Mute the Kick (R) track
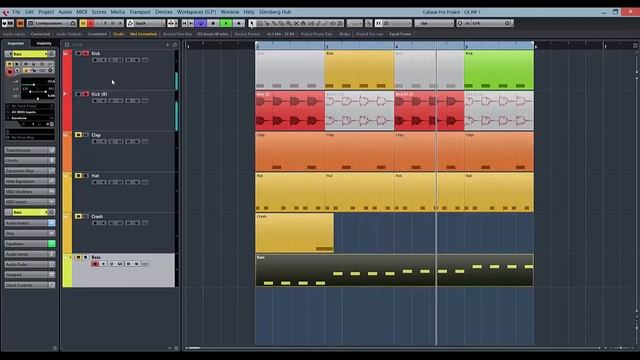This screenshot has width=640, height=360. 78,94
